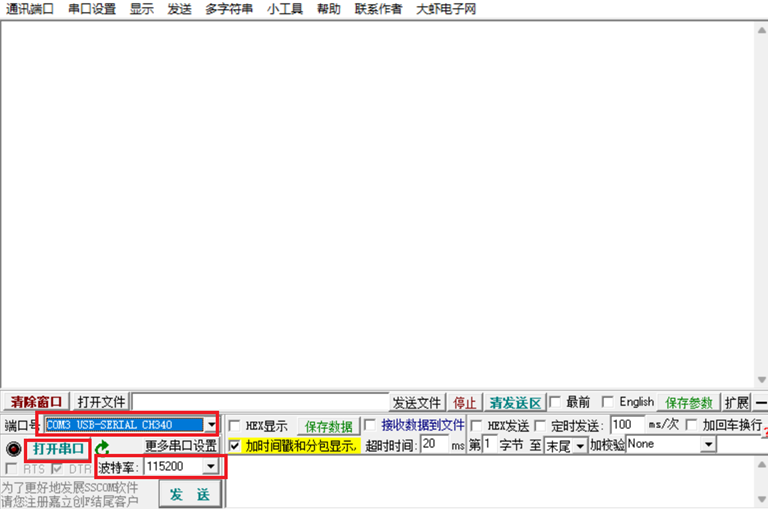The width and height of the screenshot is (768, 509).
Task: Click the 保存参数 button
Action: [x=689, y=403]
